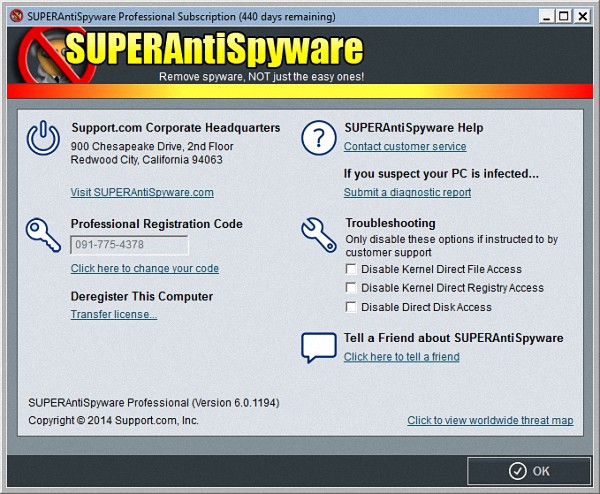Open Contact customer service link

point(405,146)
